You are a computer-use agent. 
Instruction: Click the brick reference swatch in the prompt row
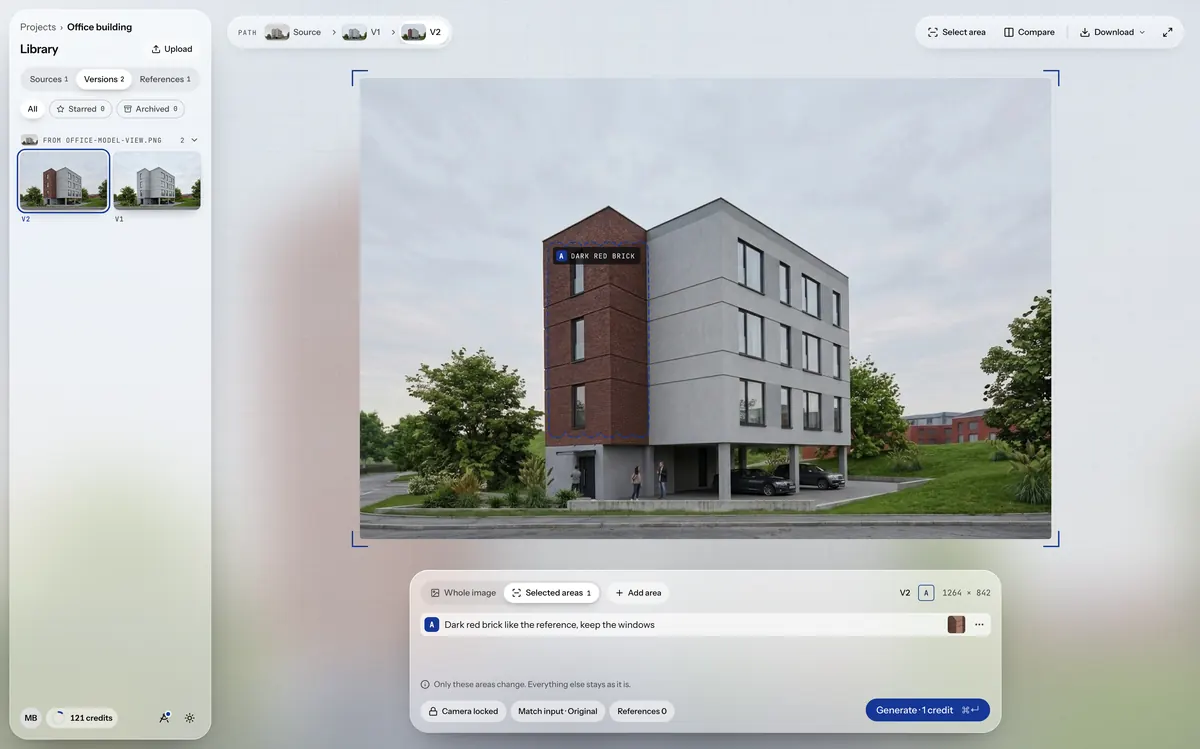click(956, 624)
